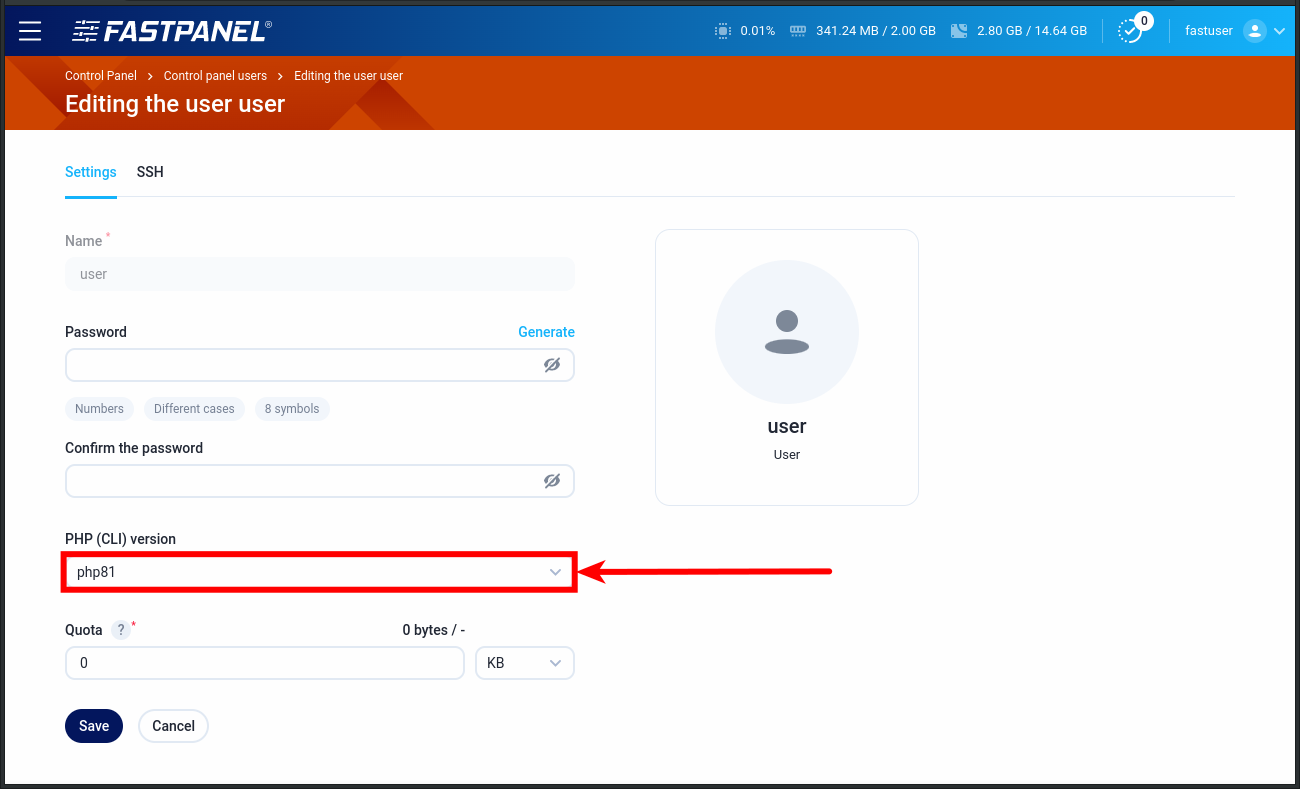Click the disk usage icon

(x=959, y=31)
